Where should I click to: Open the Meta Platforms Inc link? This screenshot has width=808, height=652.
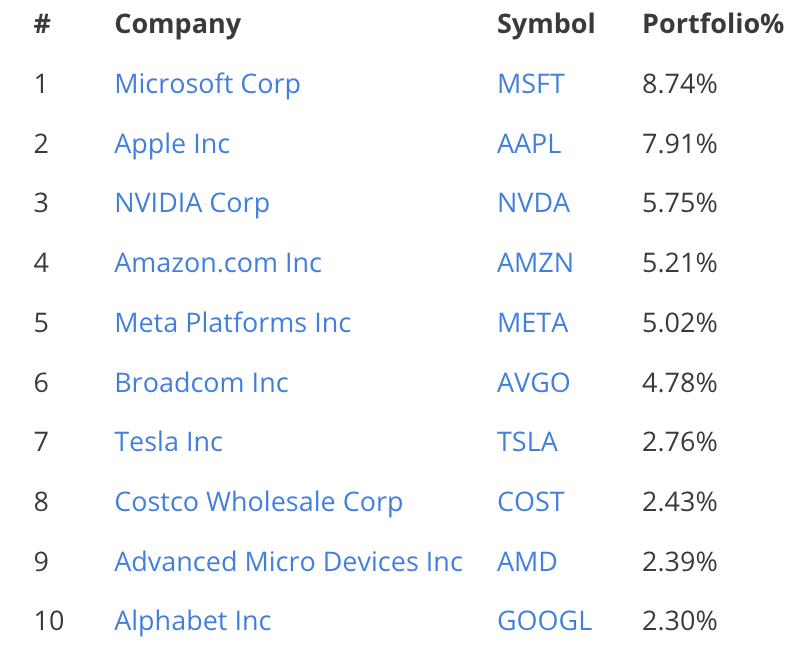coord(233,323)
